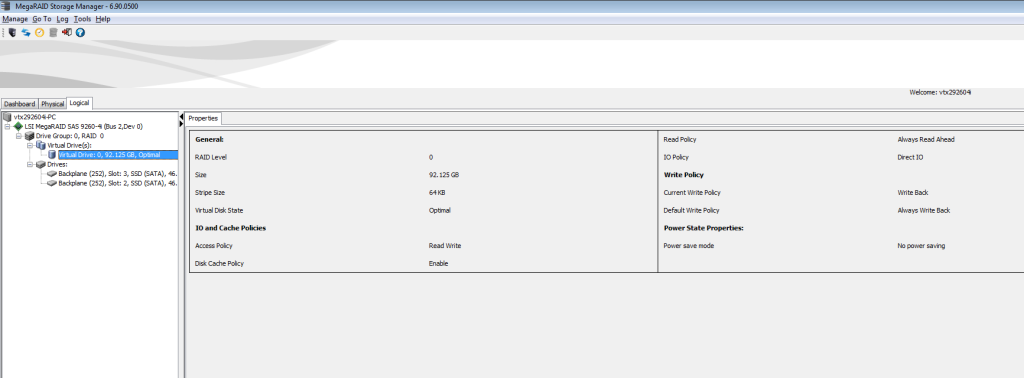The width and height of the screenshot is (1024, 378).
Task: Select the Virtual Drive(s) tree label
Action: coord(69,146)
